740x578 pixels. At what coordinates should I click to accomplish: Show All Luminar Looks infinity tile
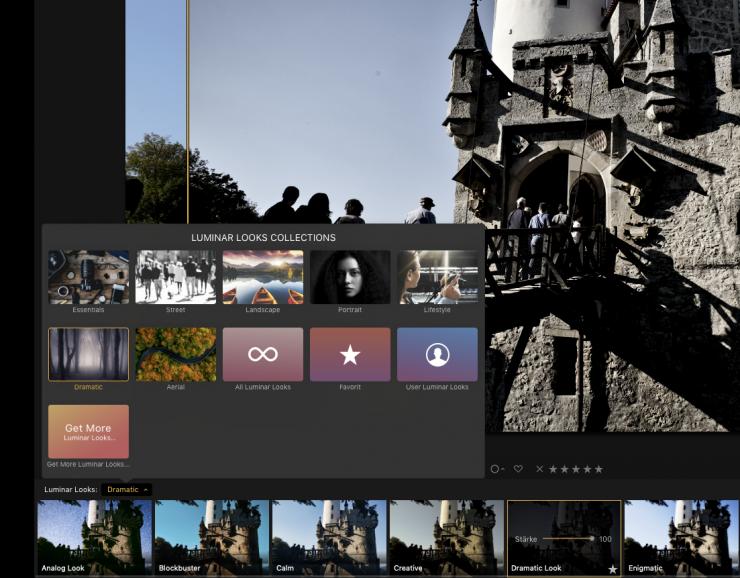(263, 354)
